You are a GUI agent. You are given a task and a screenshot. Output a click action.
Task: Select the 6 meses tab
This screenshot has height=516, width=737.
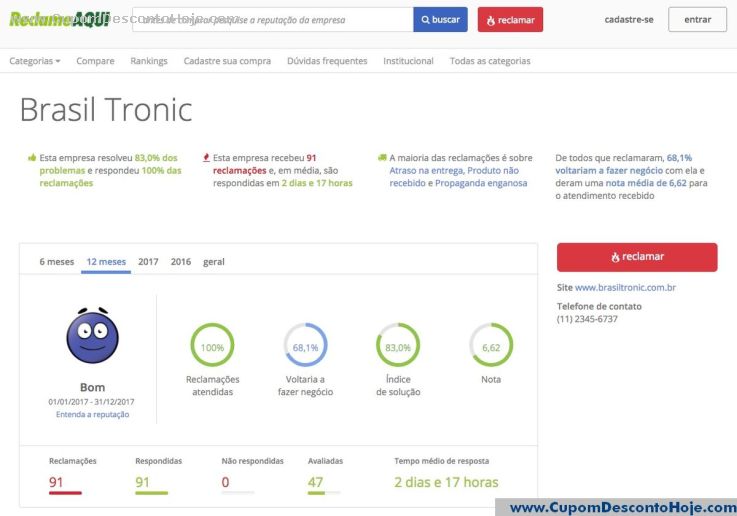click(56, 262)
